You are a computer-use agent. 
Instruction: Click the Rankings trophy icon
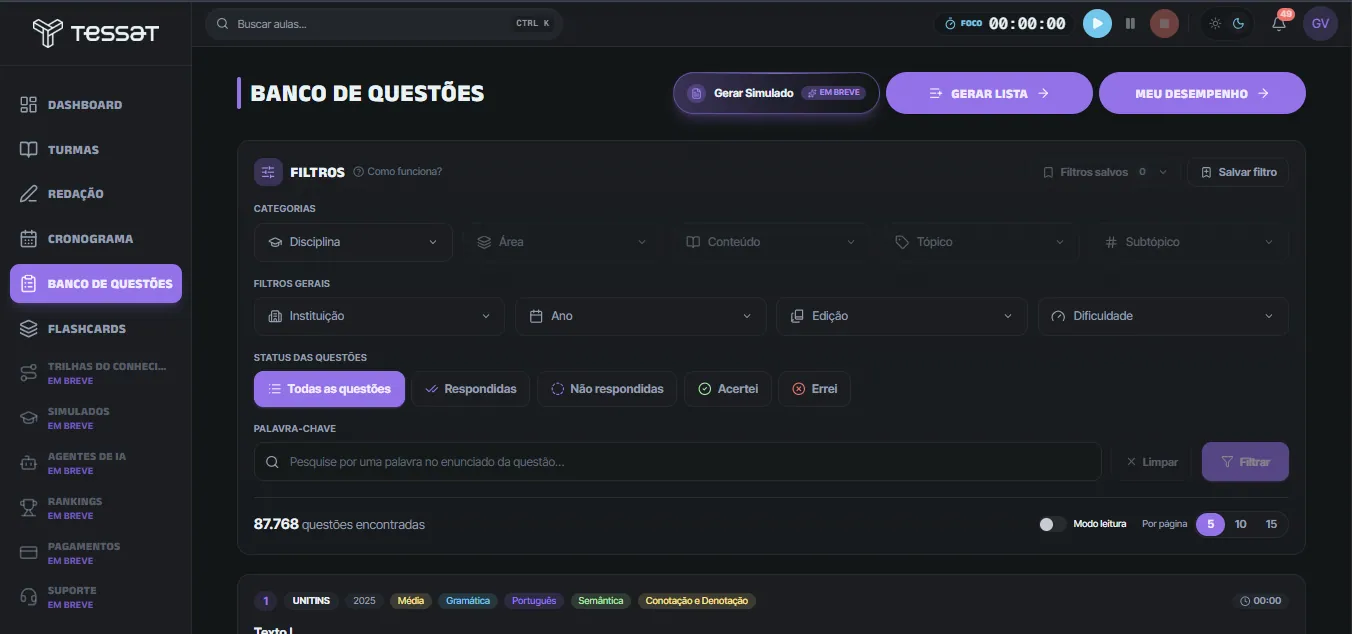point(29,508)
